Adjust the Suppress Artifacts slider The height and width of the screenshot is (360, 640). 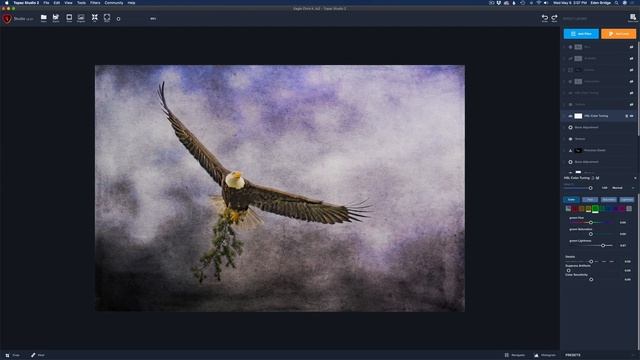click(x=569, y=270)
